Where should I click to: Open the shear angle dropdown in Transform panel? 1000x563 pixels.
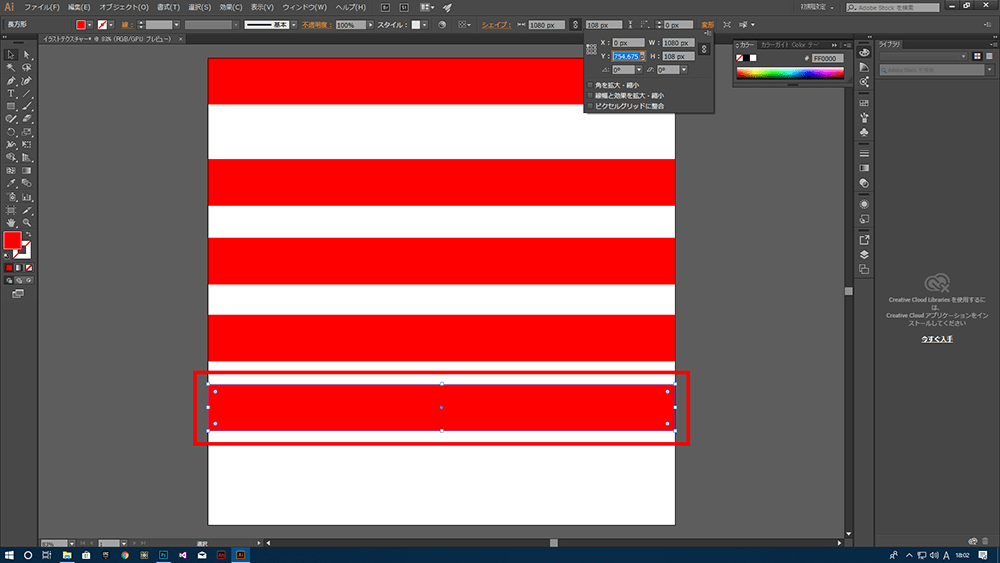pos(684,69)
